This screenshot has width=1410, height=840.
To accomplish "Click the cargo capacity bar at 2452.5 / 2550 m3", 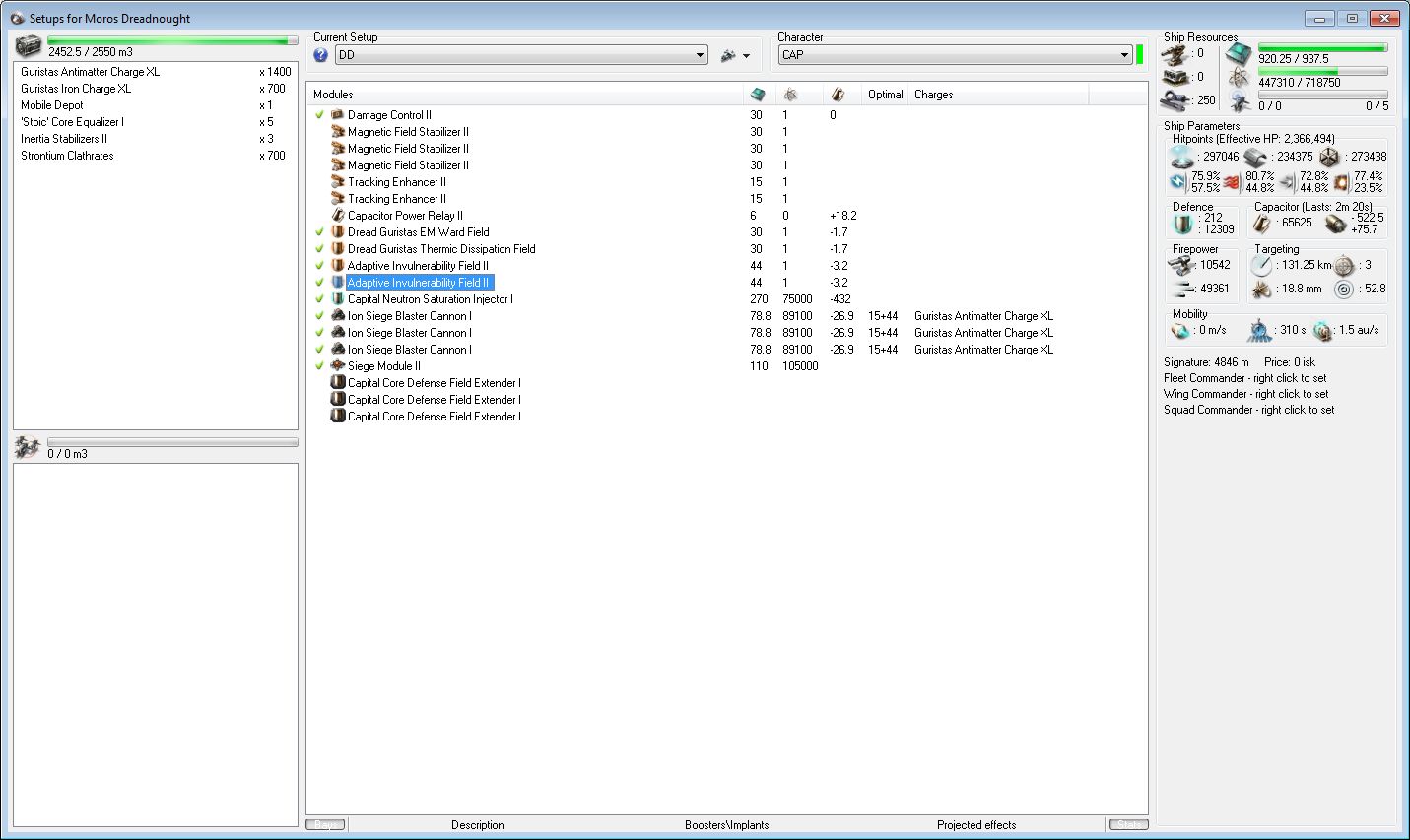I will point(172,41).
